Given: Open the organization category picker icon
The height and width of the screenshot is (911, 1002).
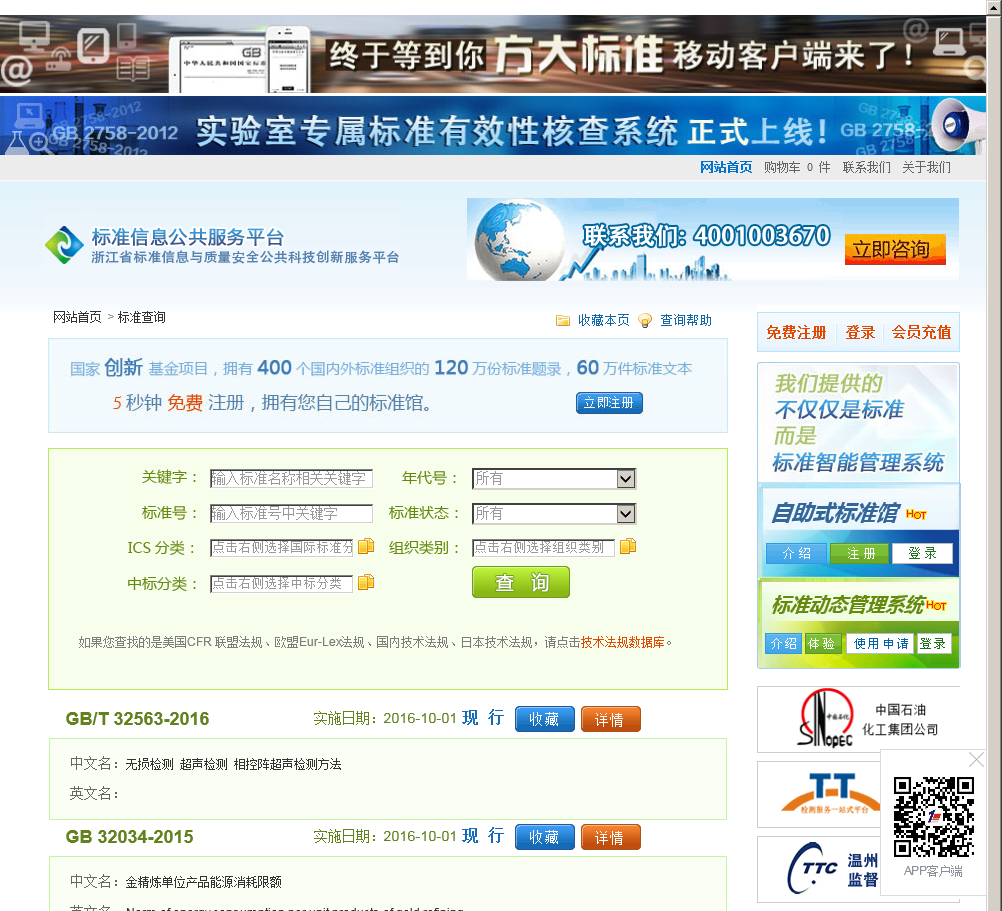Looking at the screenshot, I should tap(628, 546).
